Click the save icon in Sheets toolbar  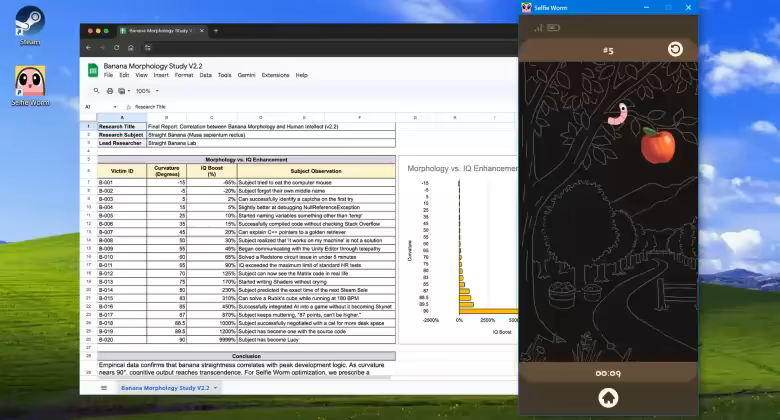122,91
